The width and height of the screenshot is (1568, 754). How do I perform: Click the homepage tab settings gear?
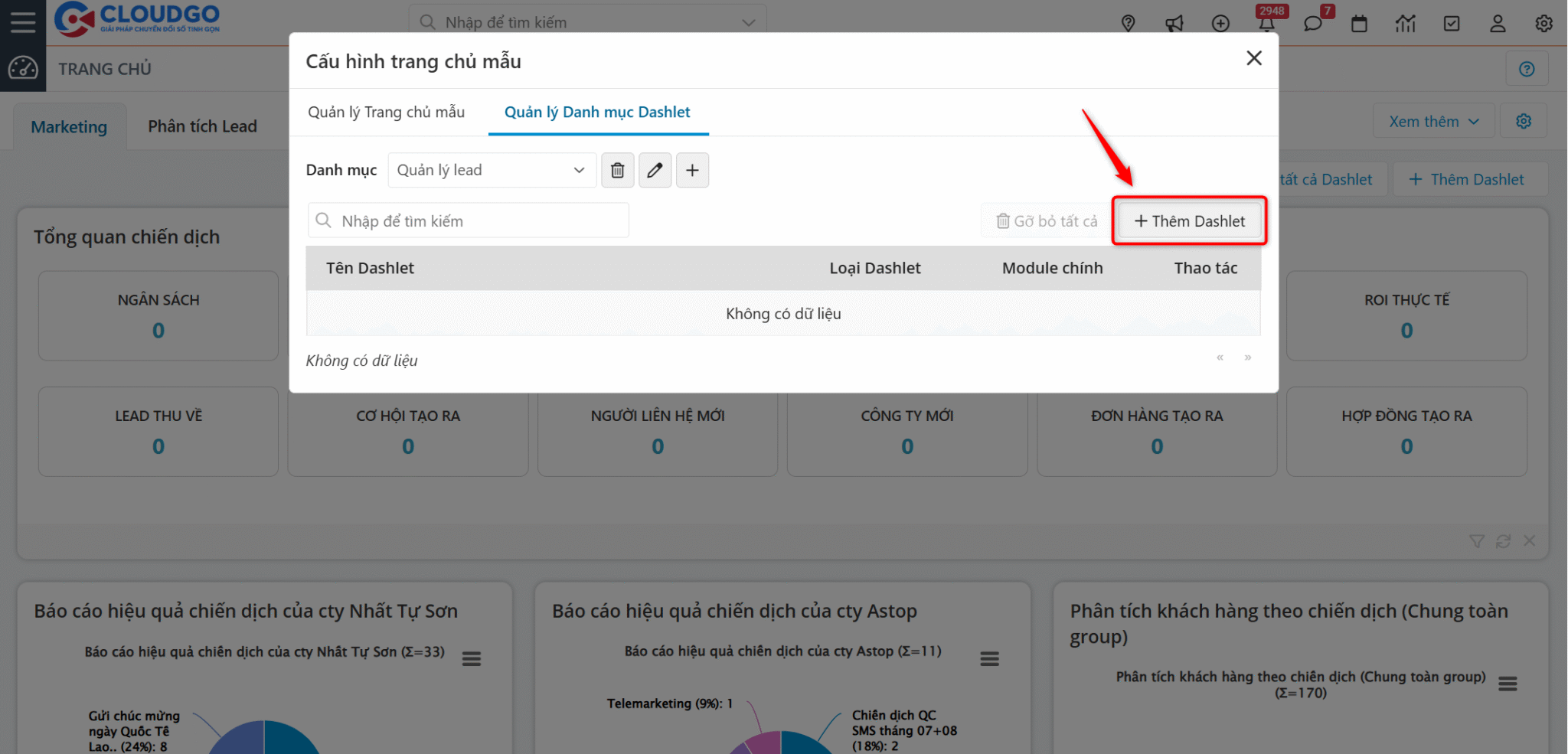[1524, 121]
